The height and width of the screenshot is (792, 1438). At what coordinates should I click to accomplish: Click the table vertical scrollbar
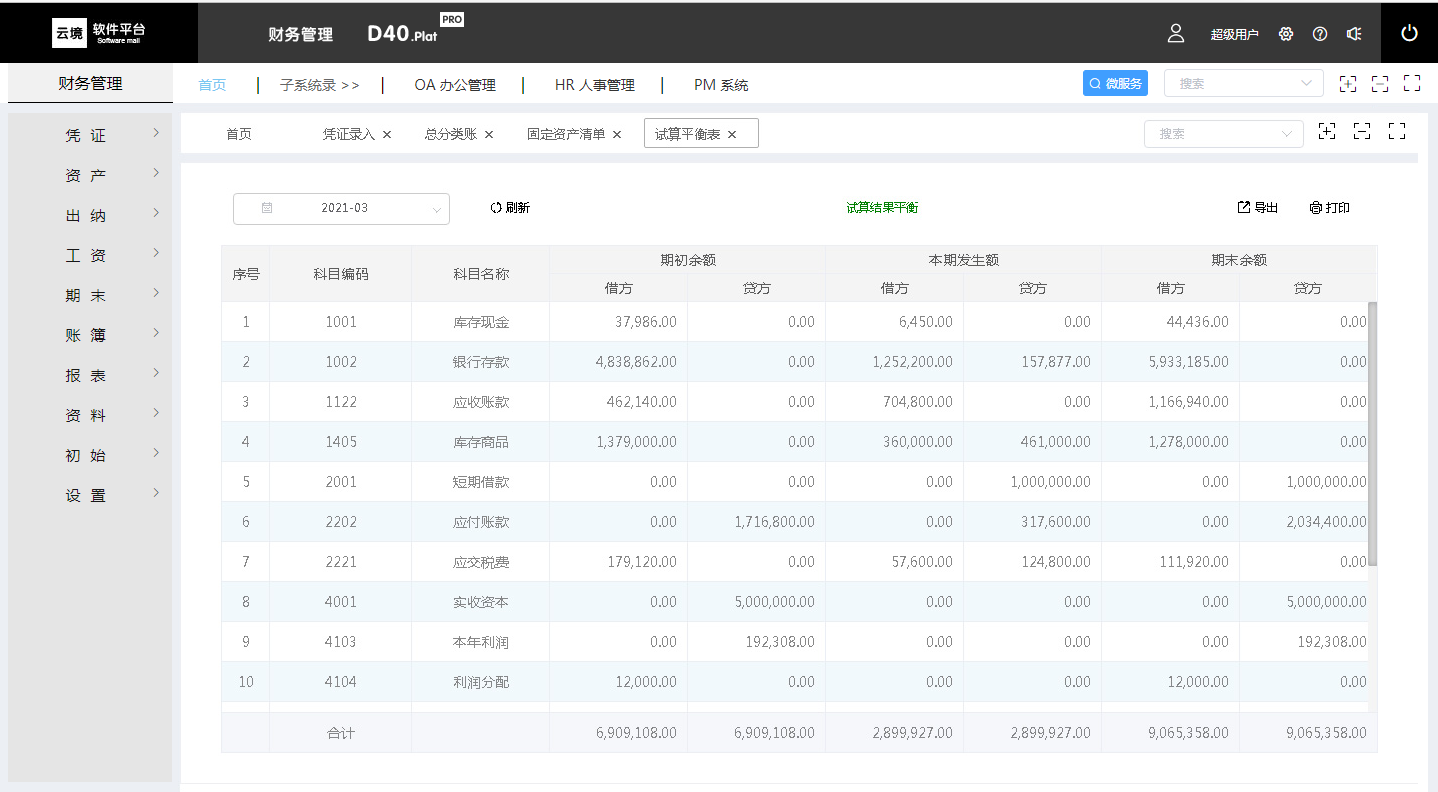pyautogui.click(x=1372, y=433)
